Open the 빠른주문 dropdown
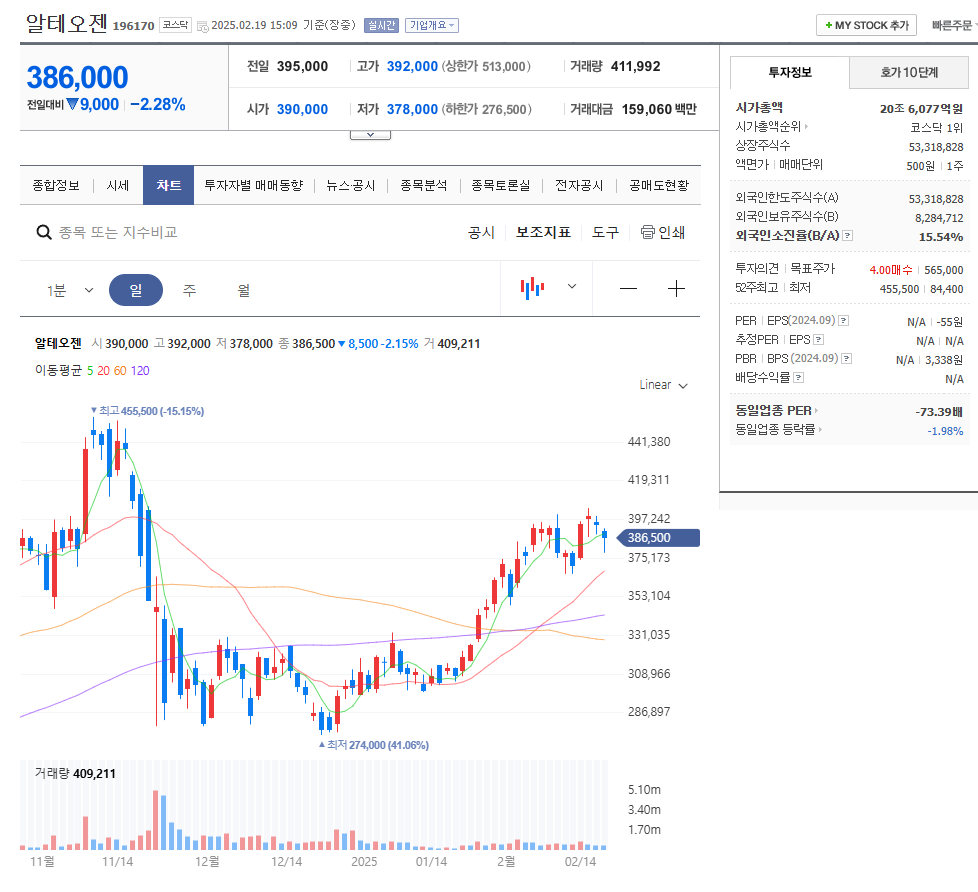The height and width of the screenshot is (892, 978). click(x=954, y=26)
